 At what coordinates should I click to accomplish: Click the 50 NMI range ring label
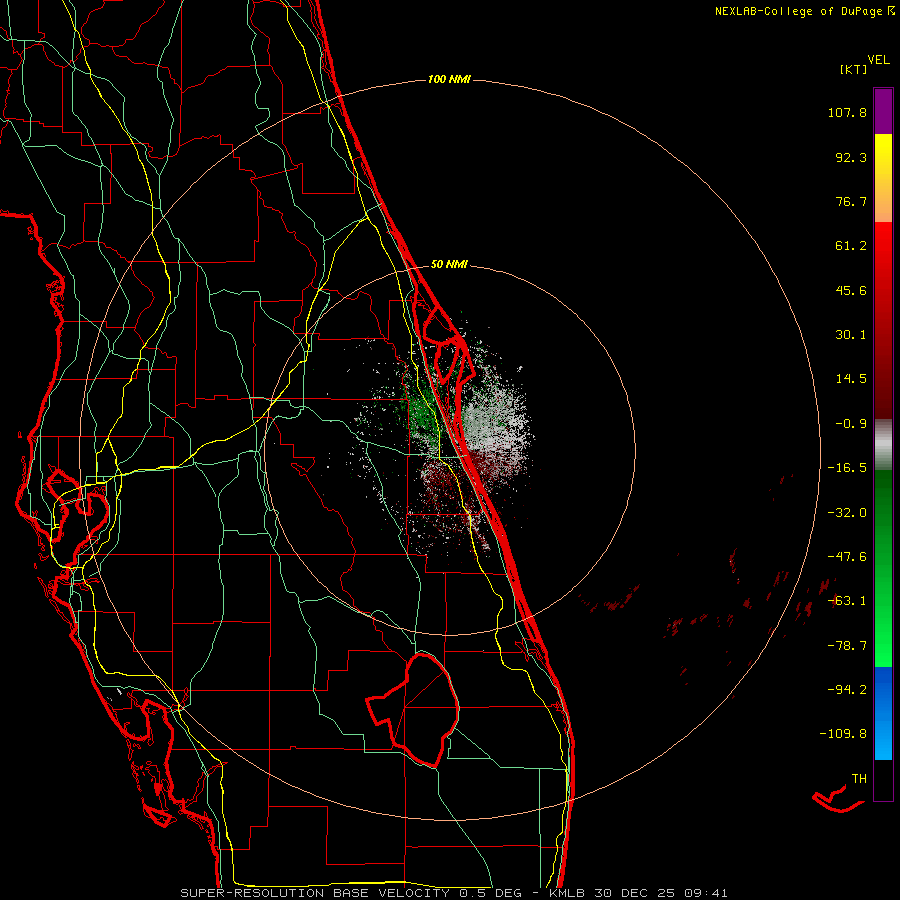(449, 265)
